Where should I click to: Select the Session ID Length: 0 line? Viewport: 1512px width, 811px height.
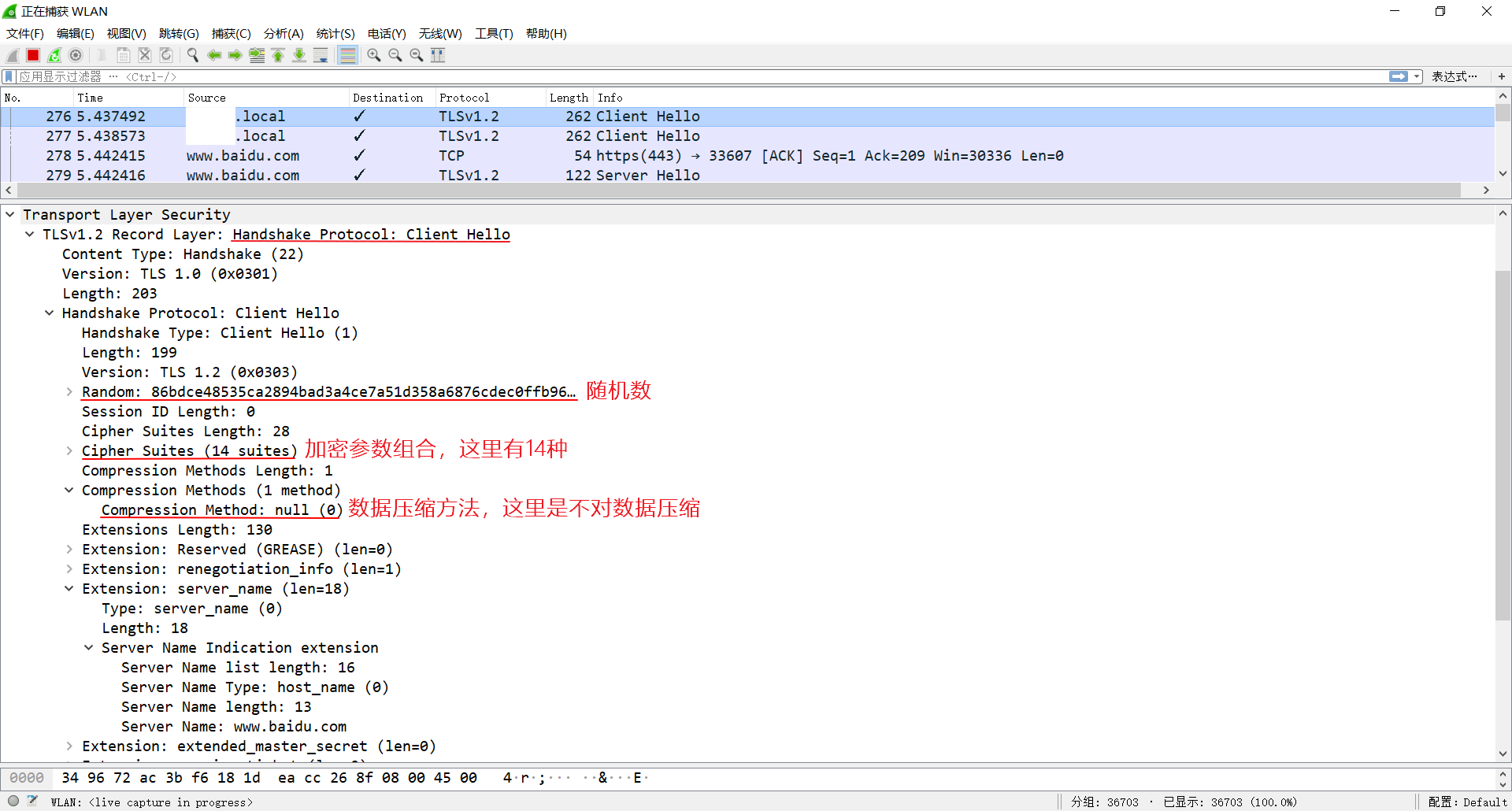tap(169, 411)
